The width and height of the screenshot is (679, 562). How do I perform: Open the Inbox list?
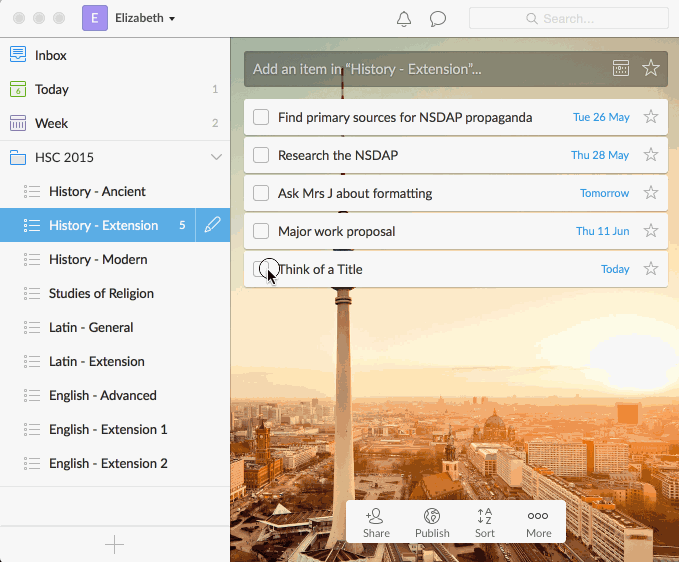pyautogui.click(x=50, y=56)
